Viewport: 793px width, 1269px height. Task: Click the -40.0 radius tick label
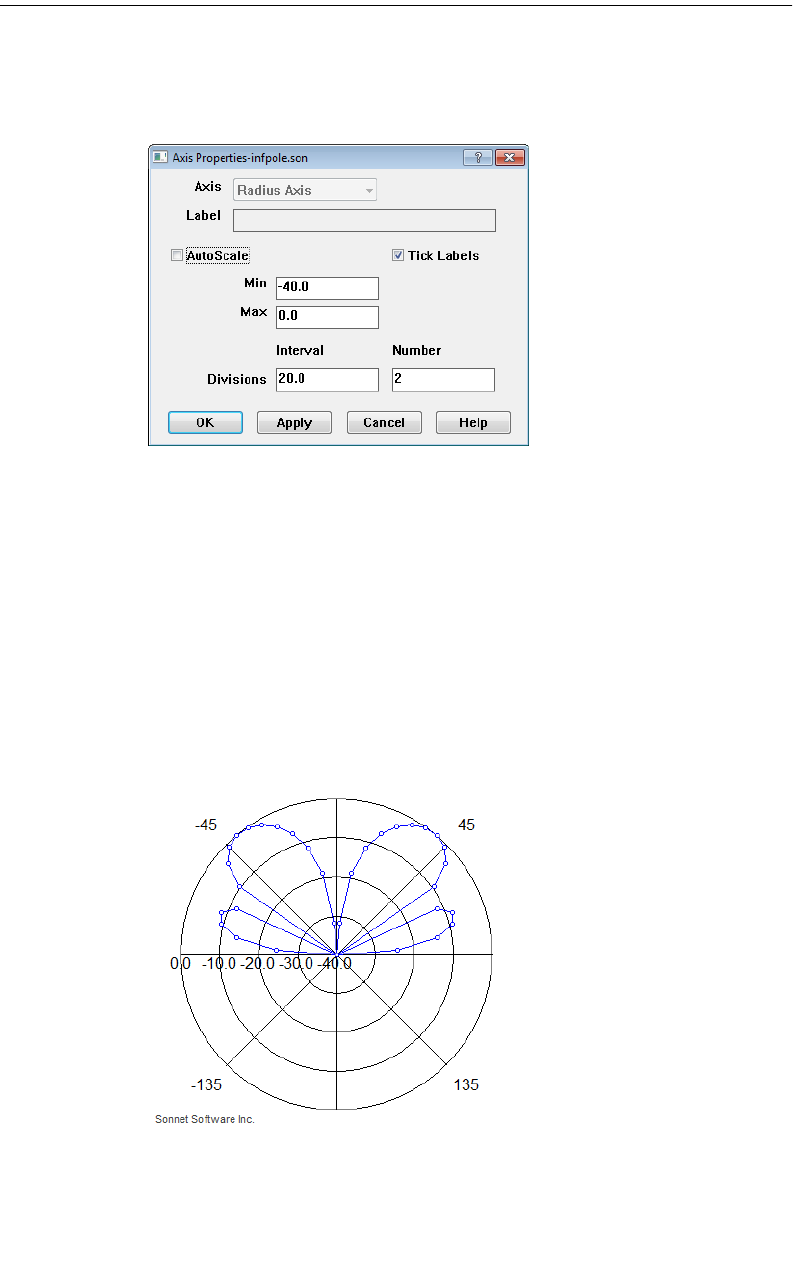[335, 964]
